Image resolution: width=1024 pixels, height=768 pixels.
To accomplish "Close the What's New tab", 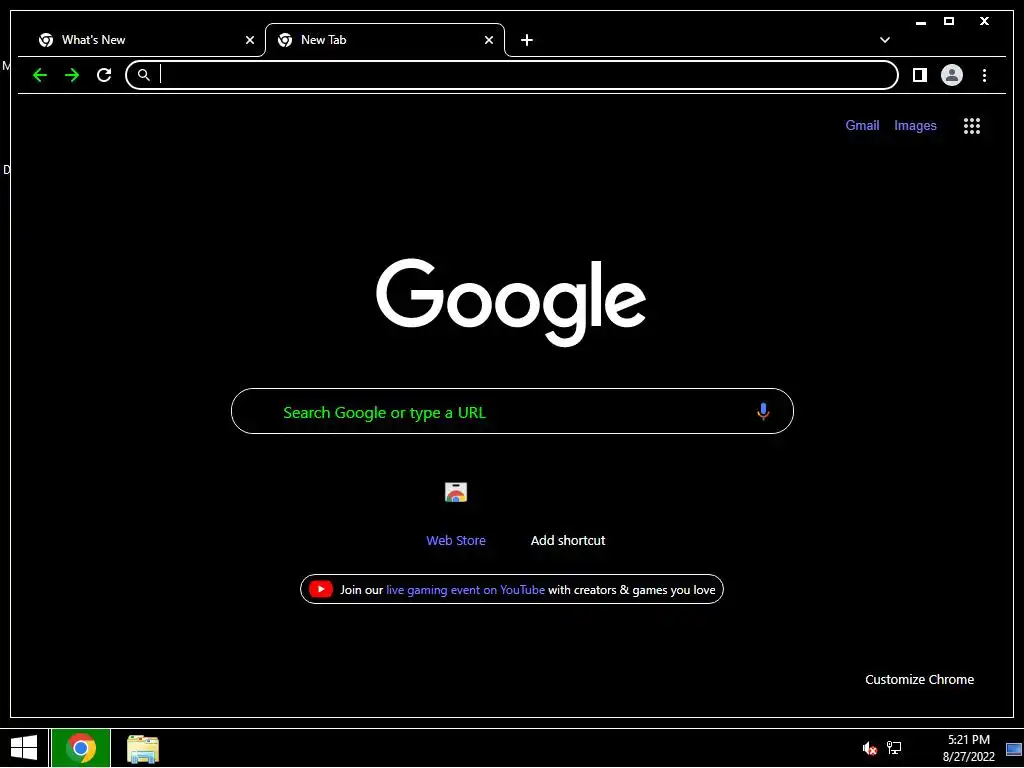I will 249,40.
